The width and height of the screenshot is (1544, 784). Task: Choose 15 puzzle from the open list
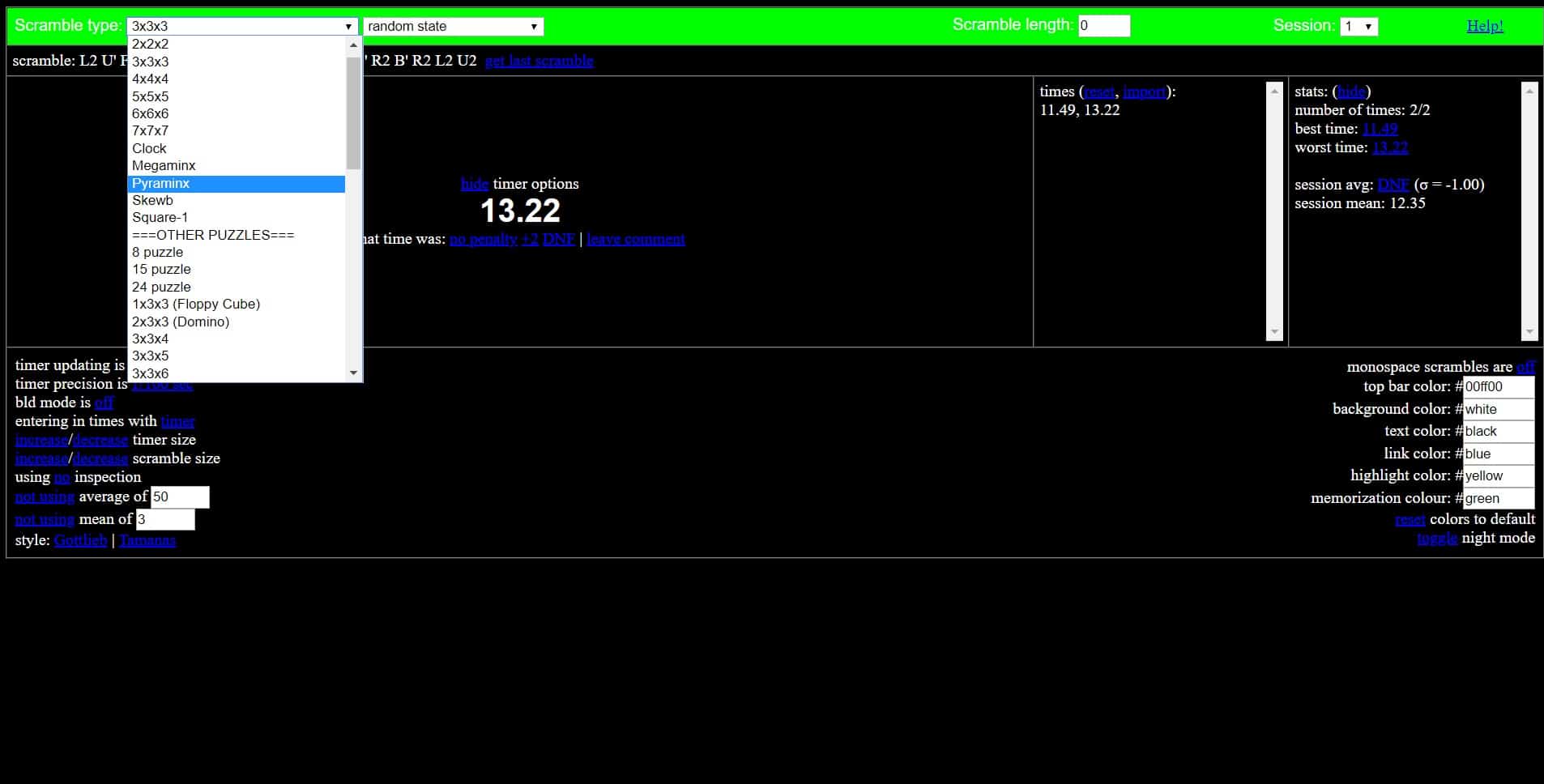pyautogui.click(x=160, y=269)
